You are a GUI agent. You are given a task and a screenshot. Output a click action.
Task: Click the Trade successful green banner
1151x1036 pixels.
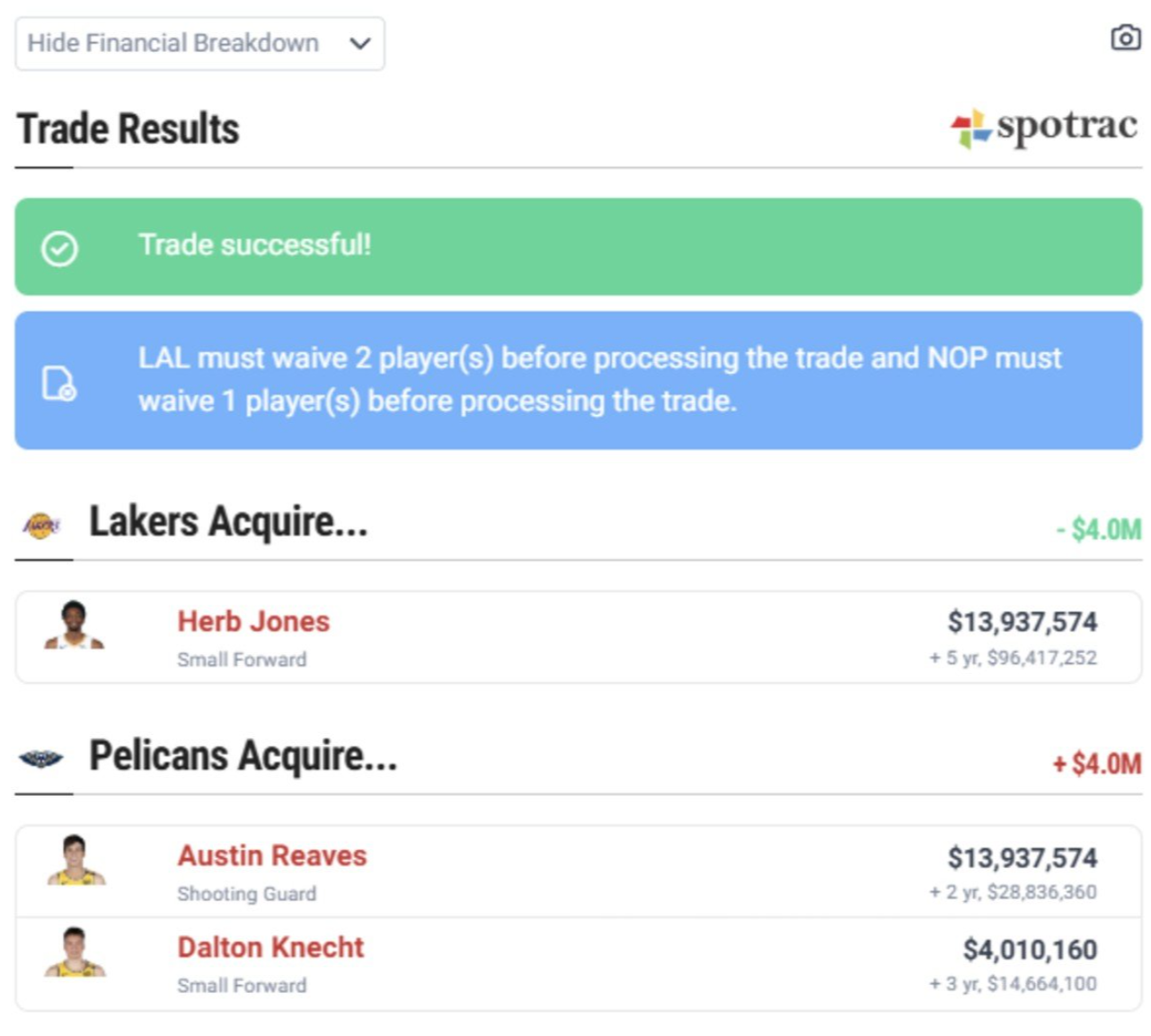click(578, 246)
